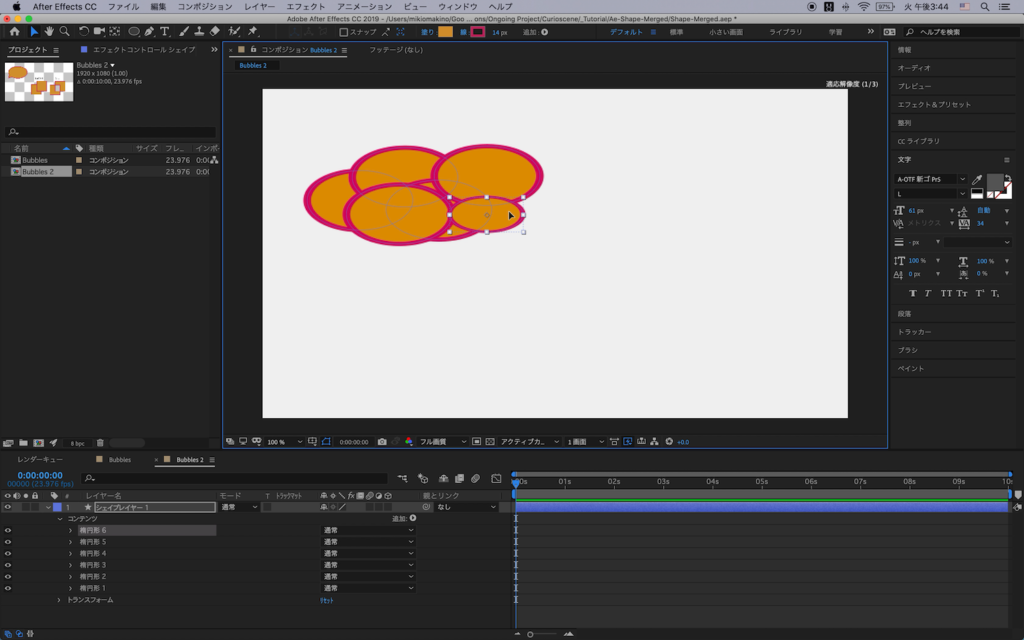Click the 追加 button in コンテンツ row
Screen dimensions: 1024x640
tap(412, 518)
